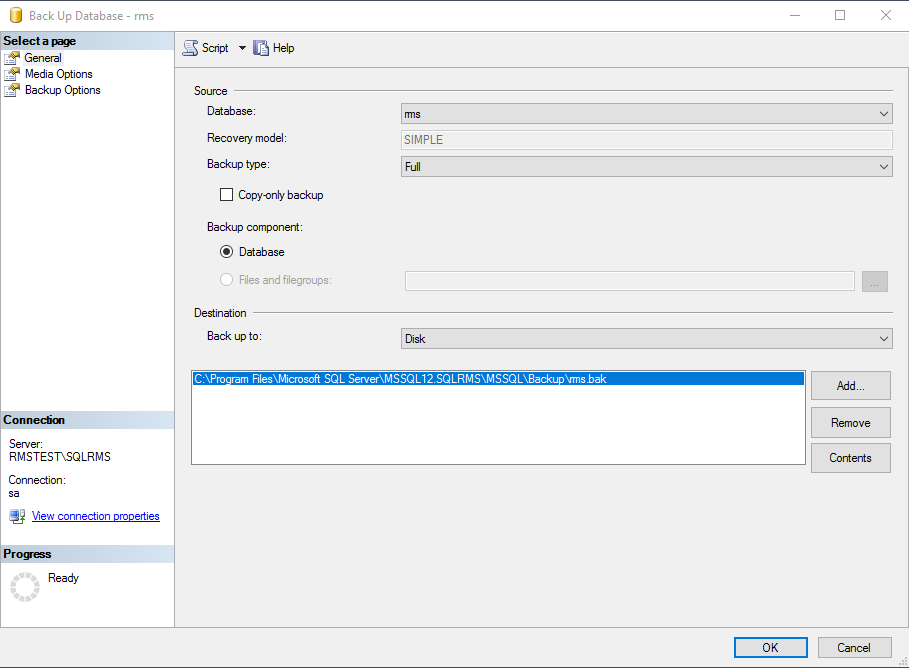Click the filegroups browse ellipsis button
Image resolution: width=909 pixels, height=668 pixels.
pos(874,281)
